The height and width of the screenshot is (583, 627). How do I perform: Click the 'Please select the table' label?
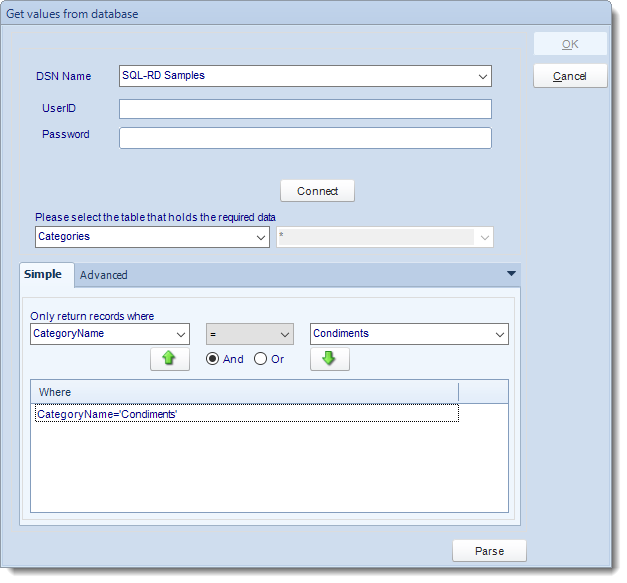[x=155, y=217]
